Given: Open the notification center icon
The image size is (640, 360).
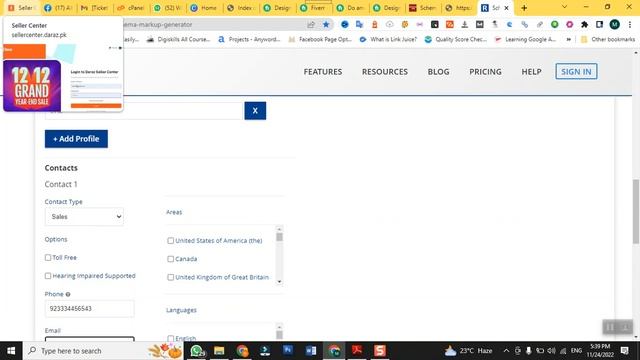Looking at the screenshot, I should click(624, 351).
